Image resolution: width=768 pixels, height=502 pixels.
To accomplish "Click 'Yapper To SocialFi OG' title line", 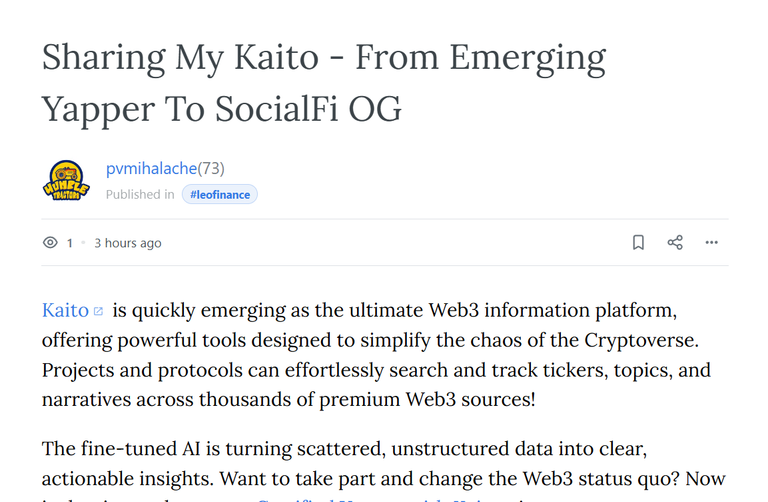I will tap(221, 109).
